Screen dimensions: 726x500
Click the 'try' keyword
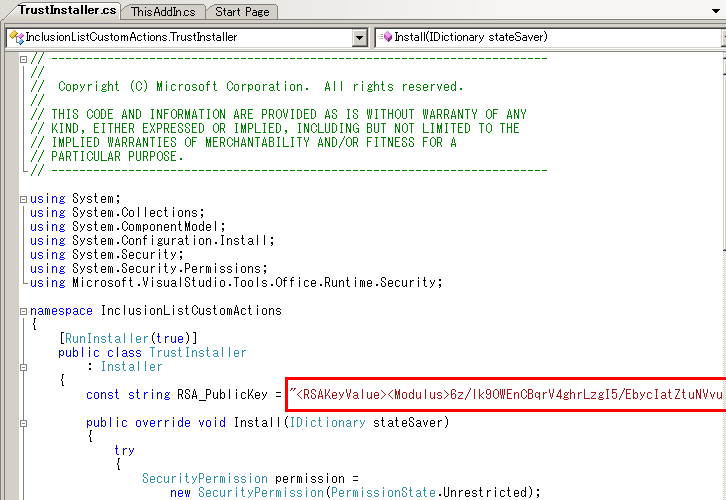pyautogui.click(x=124, y=450)
